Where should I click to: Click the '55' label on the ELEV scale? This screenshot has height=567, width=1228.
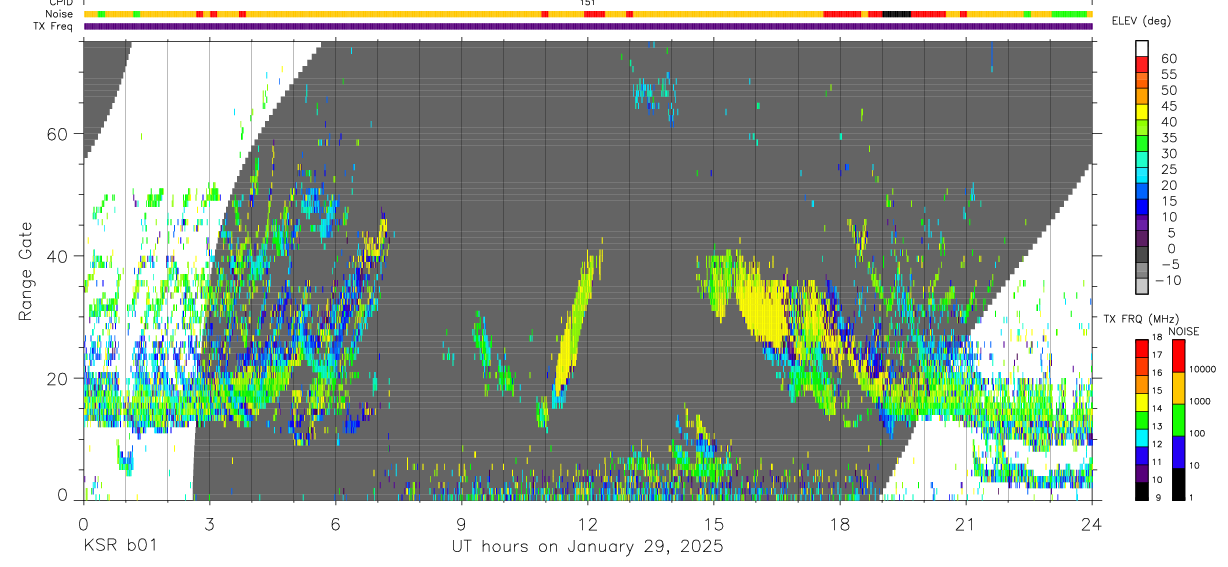pyautogui.click(x=1168, y=75)
